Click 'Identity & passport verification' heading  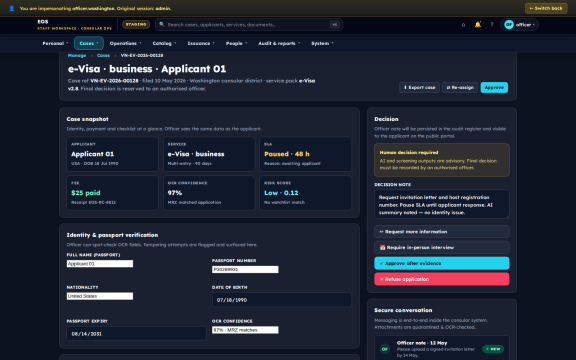pos(112,235)
